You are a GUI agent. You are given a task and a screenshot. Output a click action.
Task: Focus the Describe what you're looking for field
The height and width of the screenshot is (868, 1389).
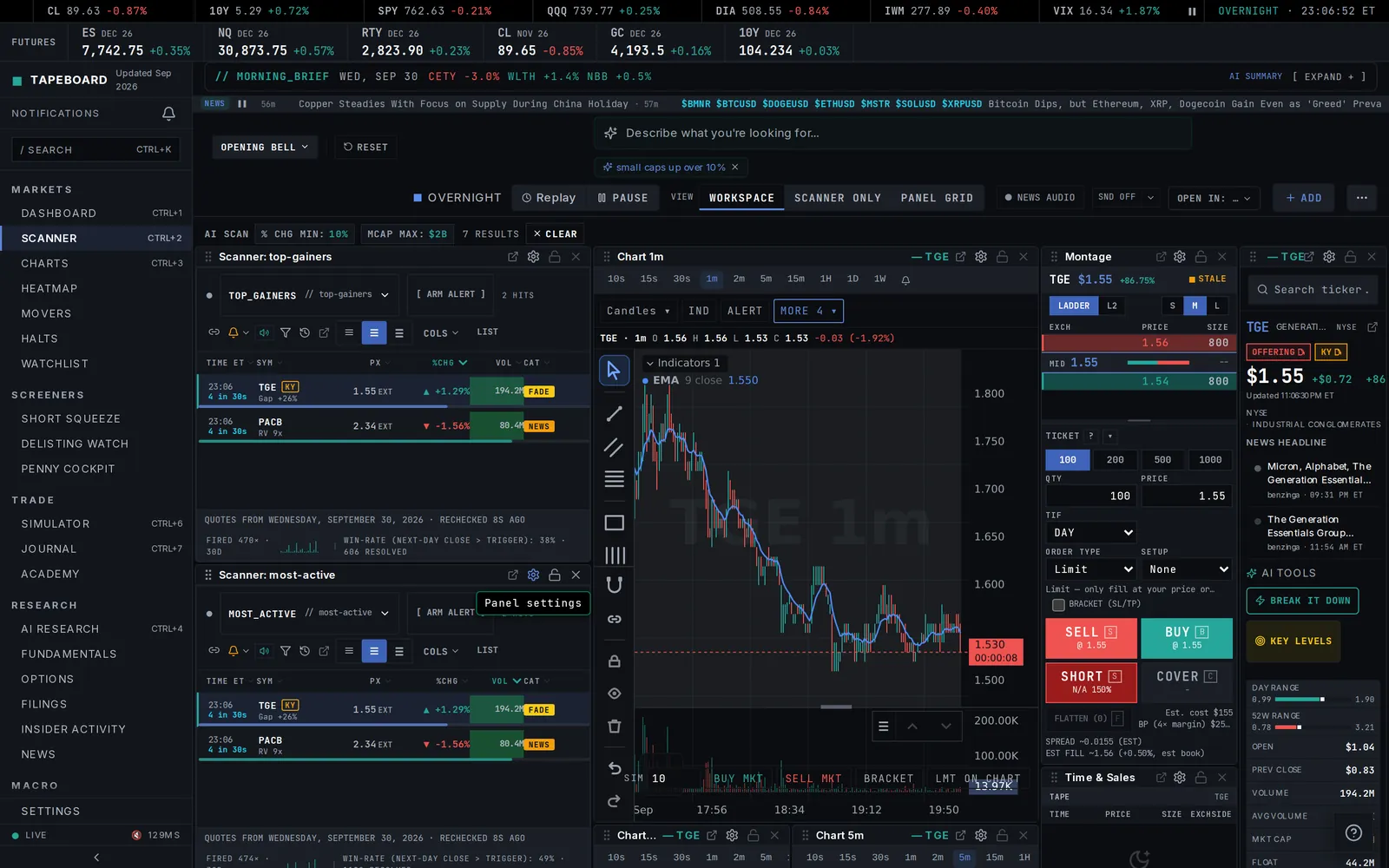pyautogui.click(x=892, y=134)
